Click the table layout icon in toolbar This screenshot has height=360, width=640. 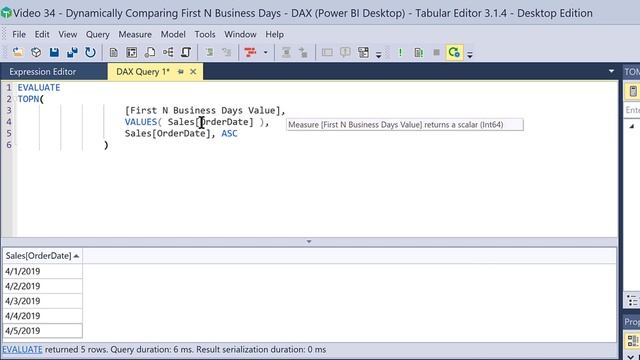[131, 52]
